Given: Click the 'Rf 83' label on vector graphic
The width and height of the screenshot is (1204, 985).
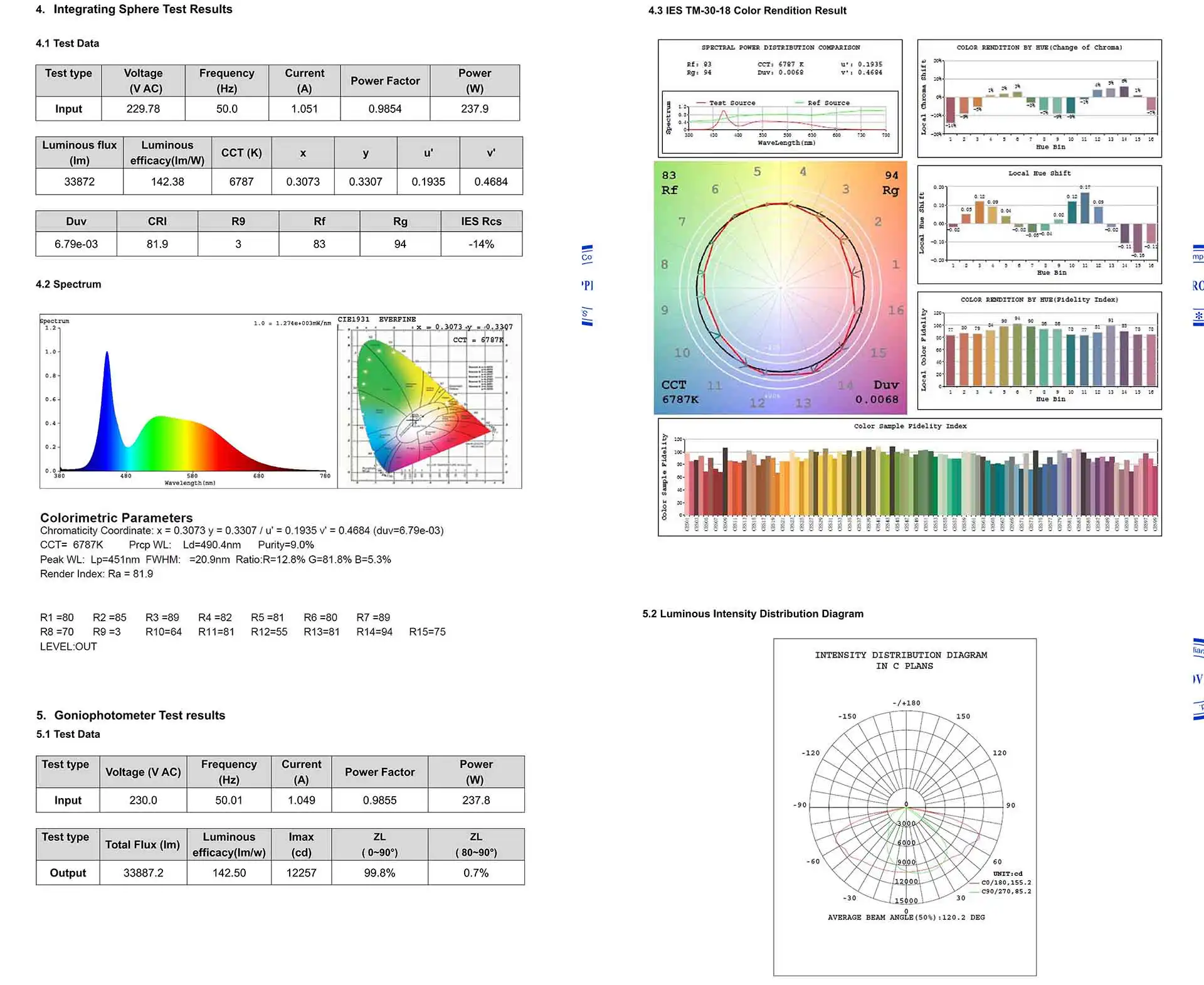Looking at the screenshot, I should [x=669, y=183].
